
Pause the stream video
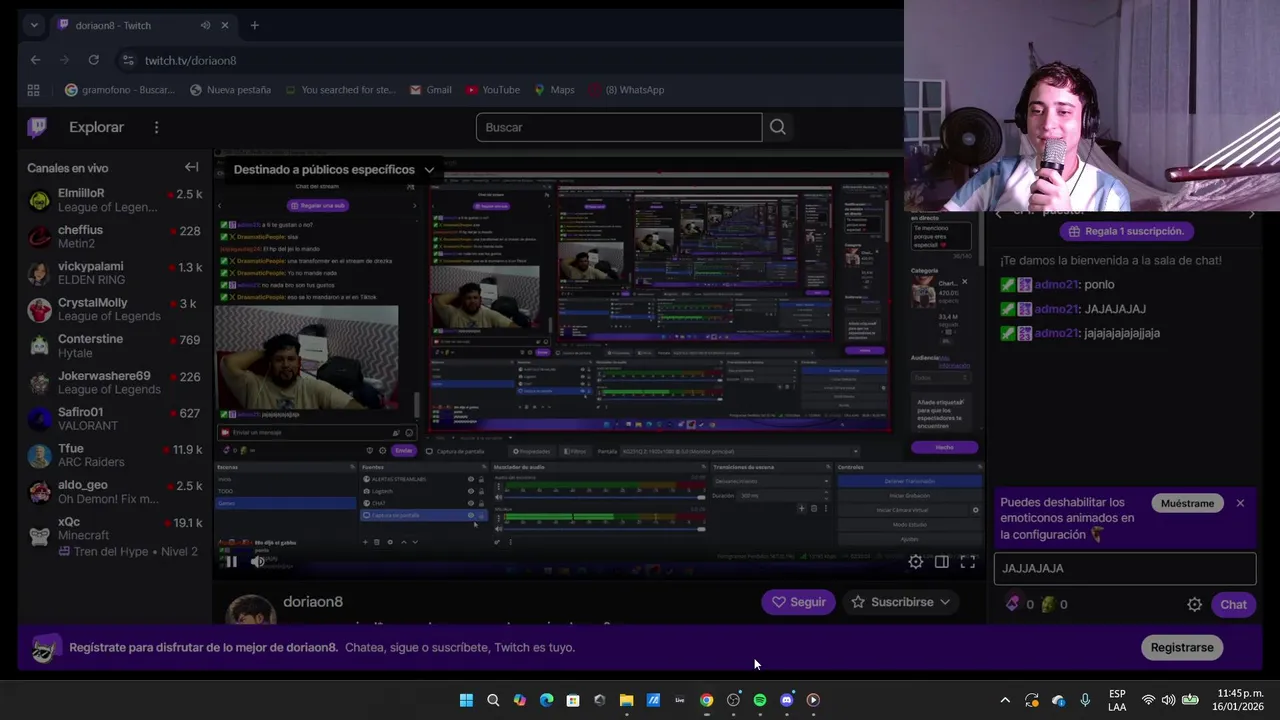(x=231, y=562)
